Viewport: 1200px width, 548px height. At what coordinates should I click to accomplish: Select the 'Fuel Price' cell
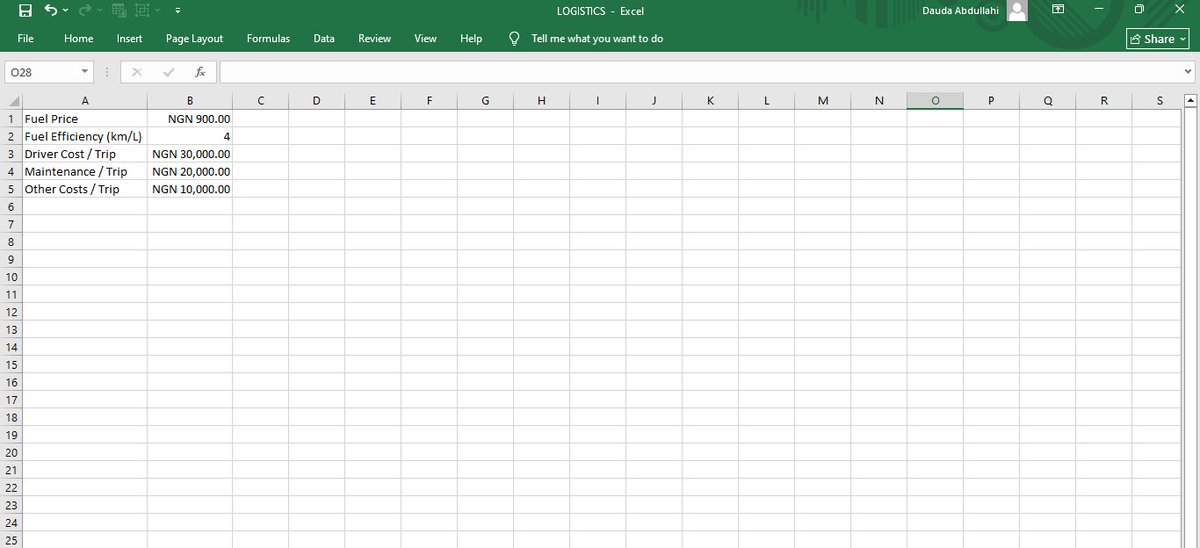coord(84,119)
